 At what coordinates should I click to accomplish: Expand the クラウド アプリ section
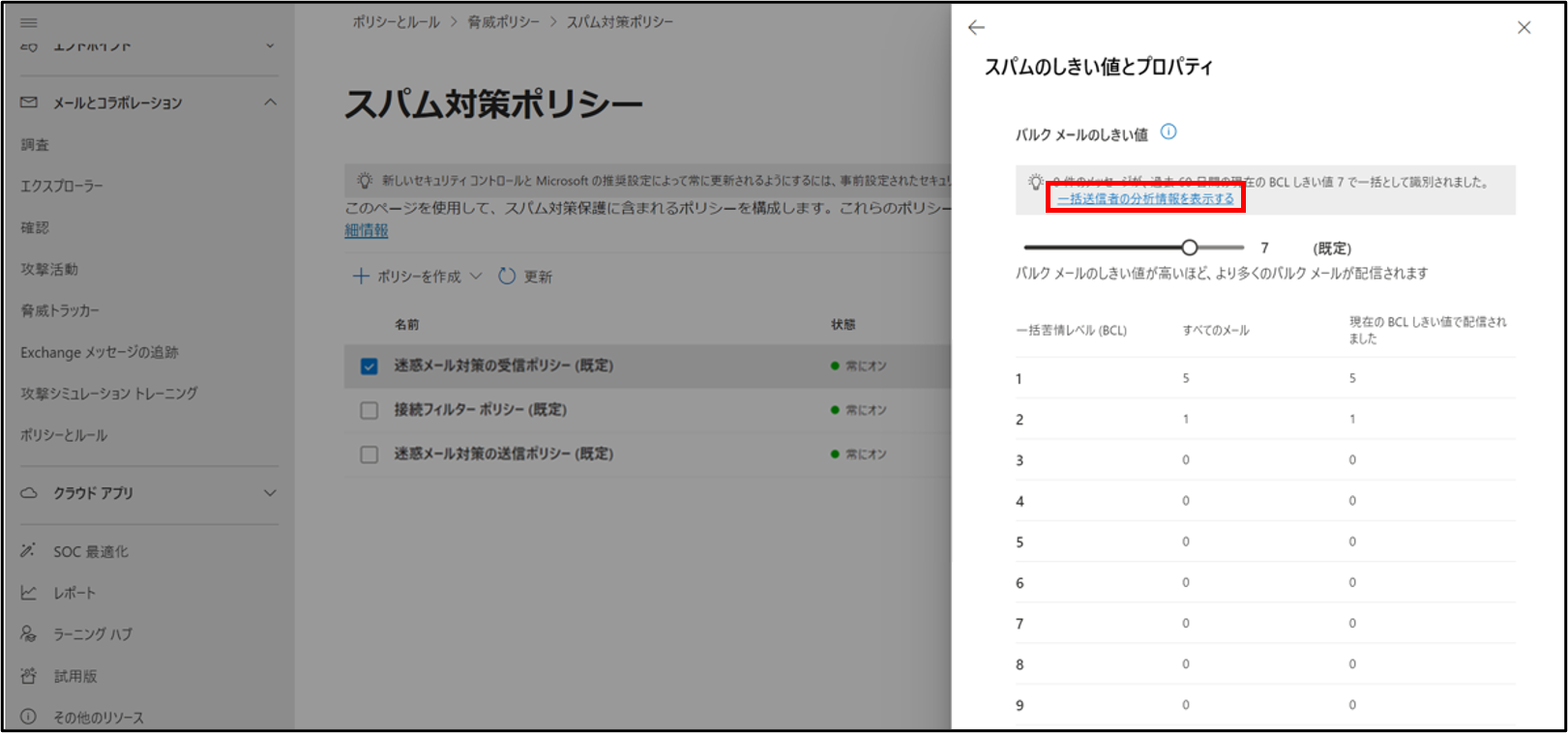270,493
